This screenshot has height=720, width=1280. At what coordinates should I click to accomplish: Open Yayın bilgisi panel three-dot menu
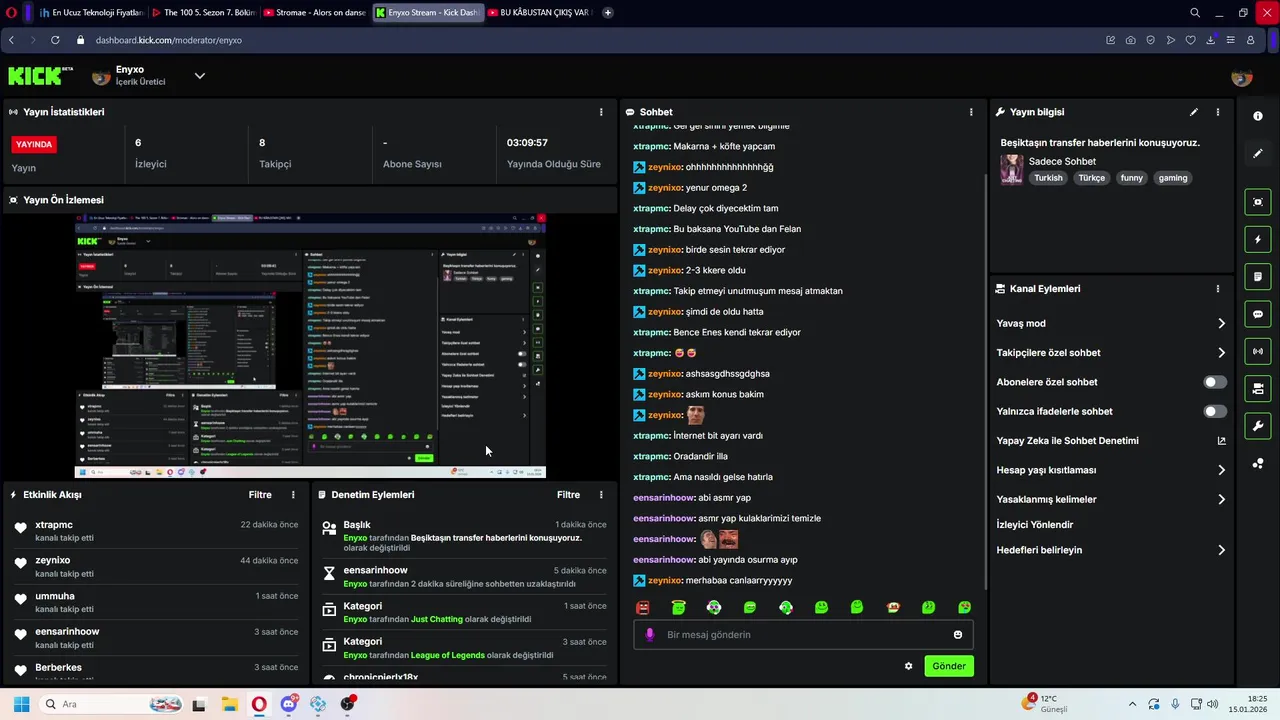point(1217,112)
